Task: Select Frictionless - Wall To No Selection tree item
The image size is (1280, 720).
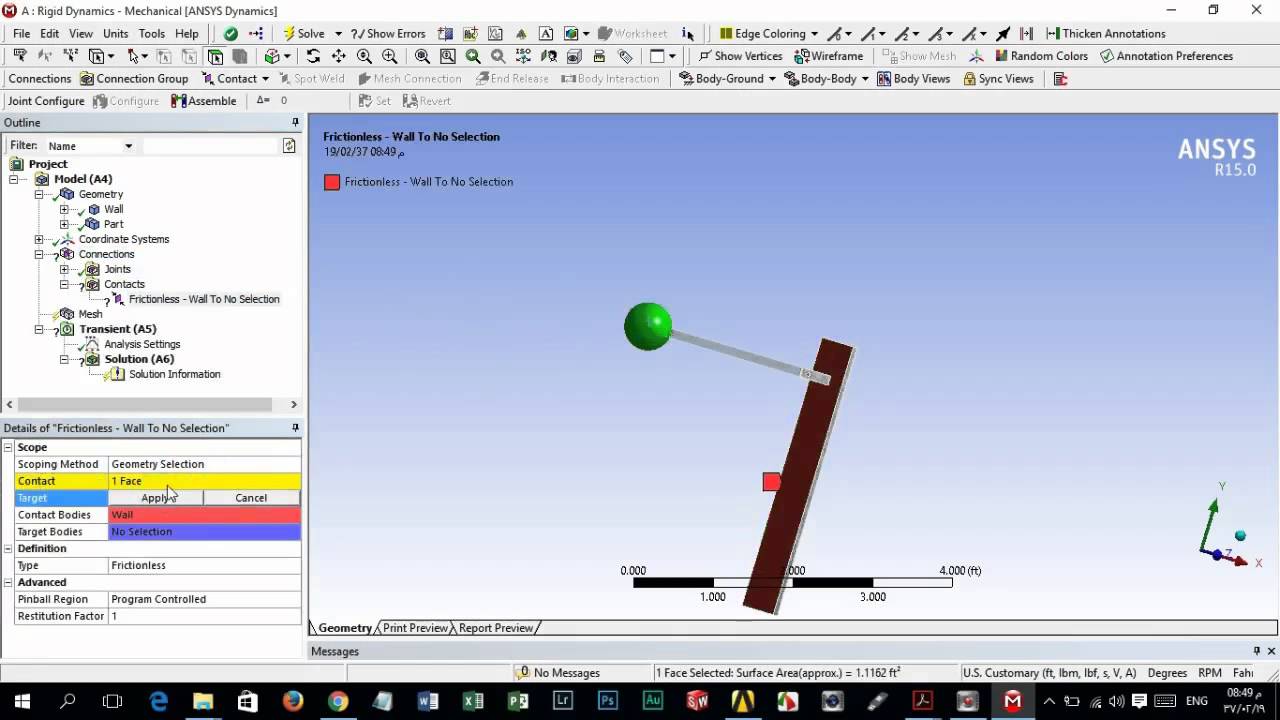Action: coord(204,299)
